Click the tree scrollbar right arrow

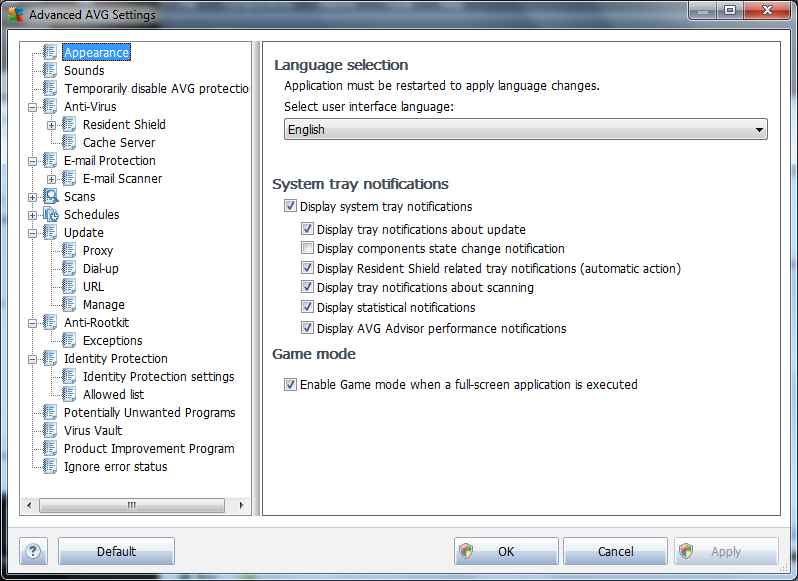[241, 505]
